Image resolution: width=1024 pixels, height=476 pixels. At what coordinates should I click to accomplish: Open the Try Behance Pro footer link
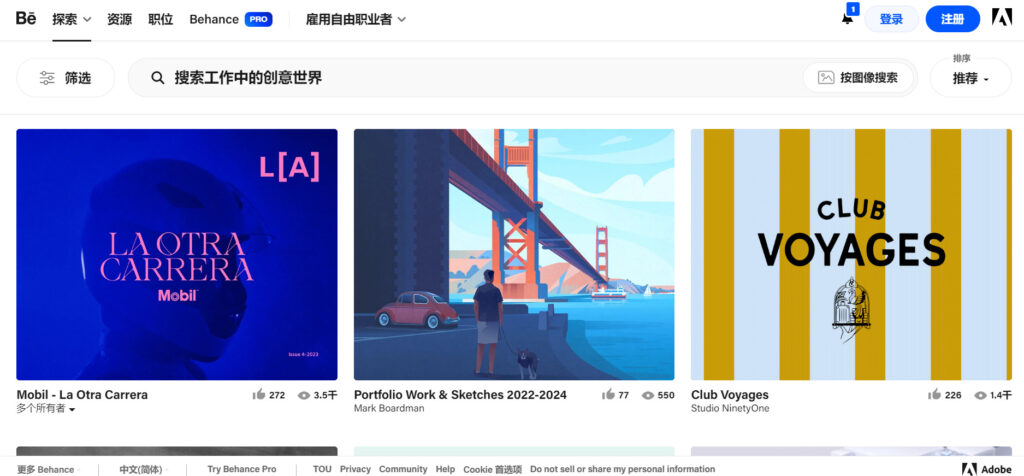coord(242,469)
